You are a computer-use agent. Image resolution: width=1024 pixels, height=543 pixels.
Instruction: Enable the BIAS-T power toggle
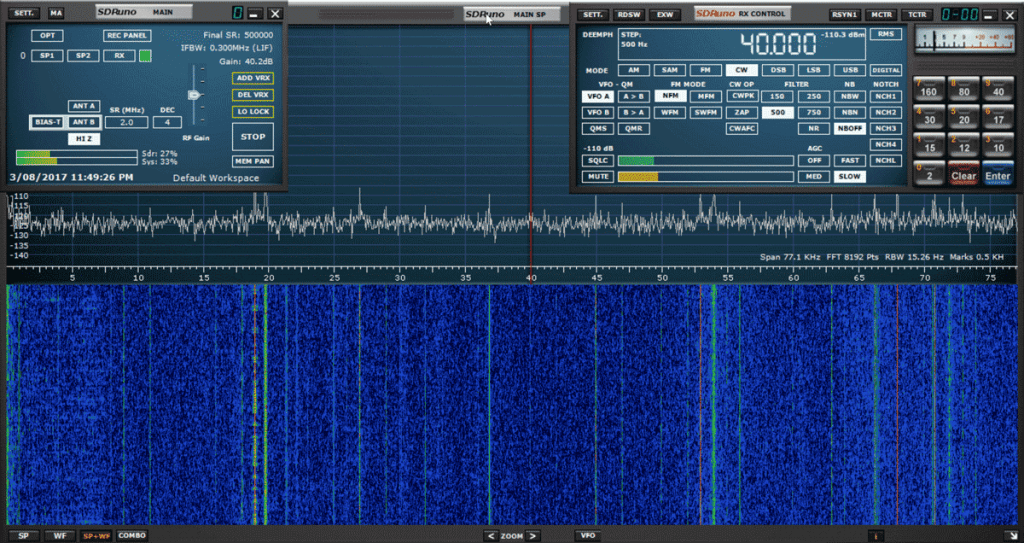(47, 122)
